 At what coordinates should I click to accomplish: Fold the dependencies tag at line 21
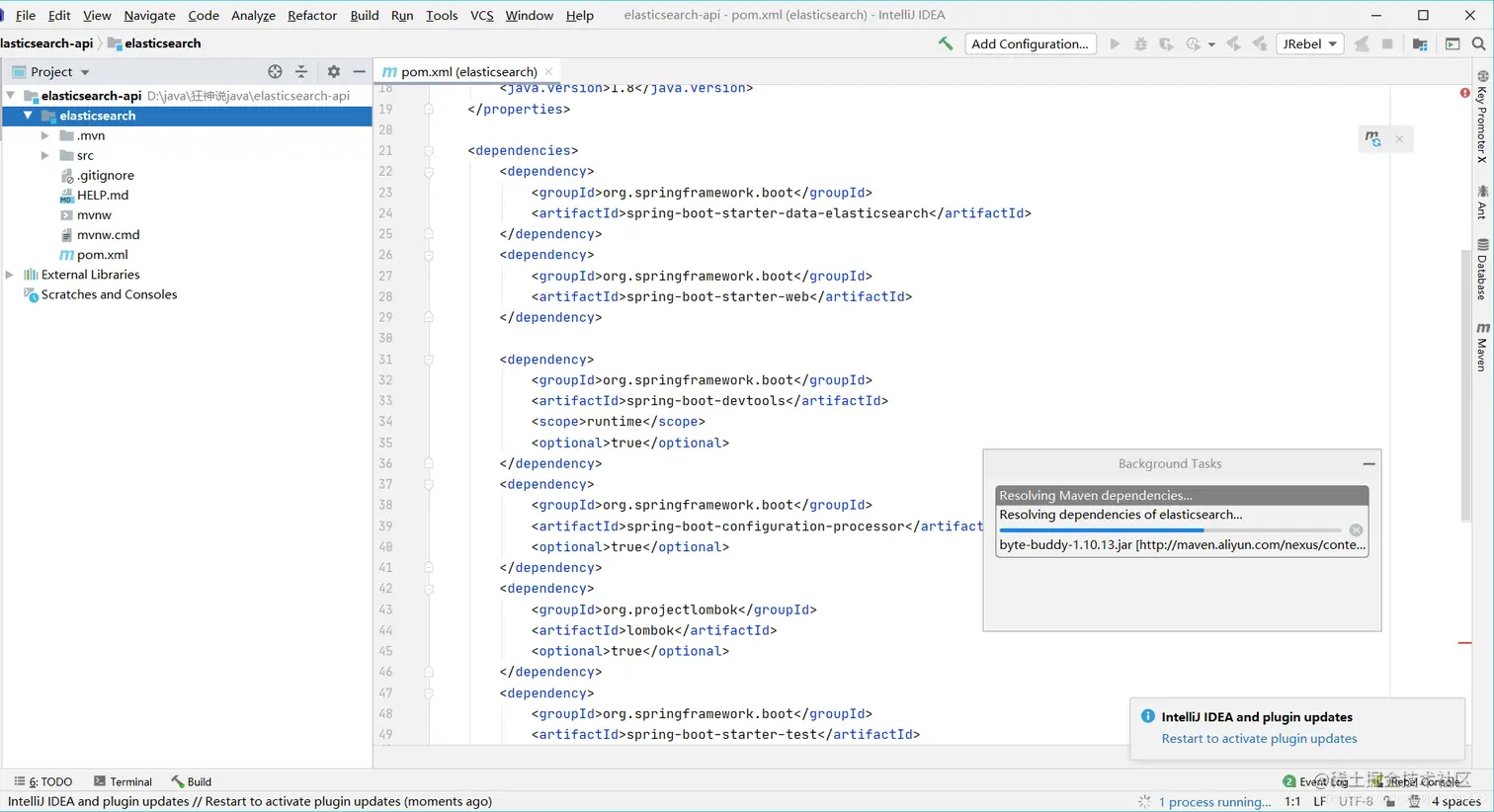[x=429, y=151]
